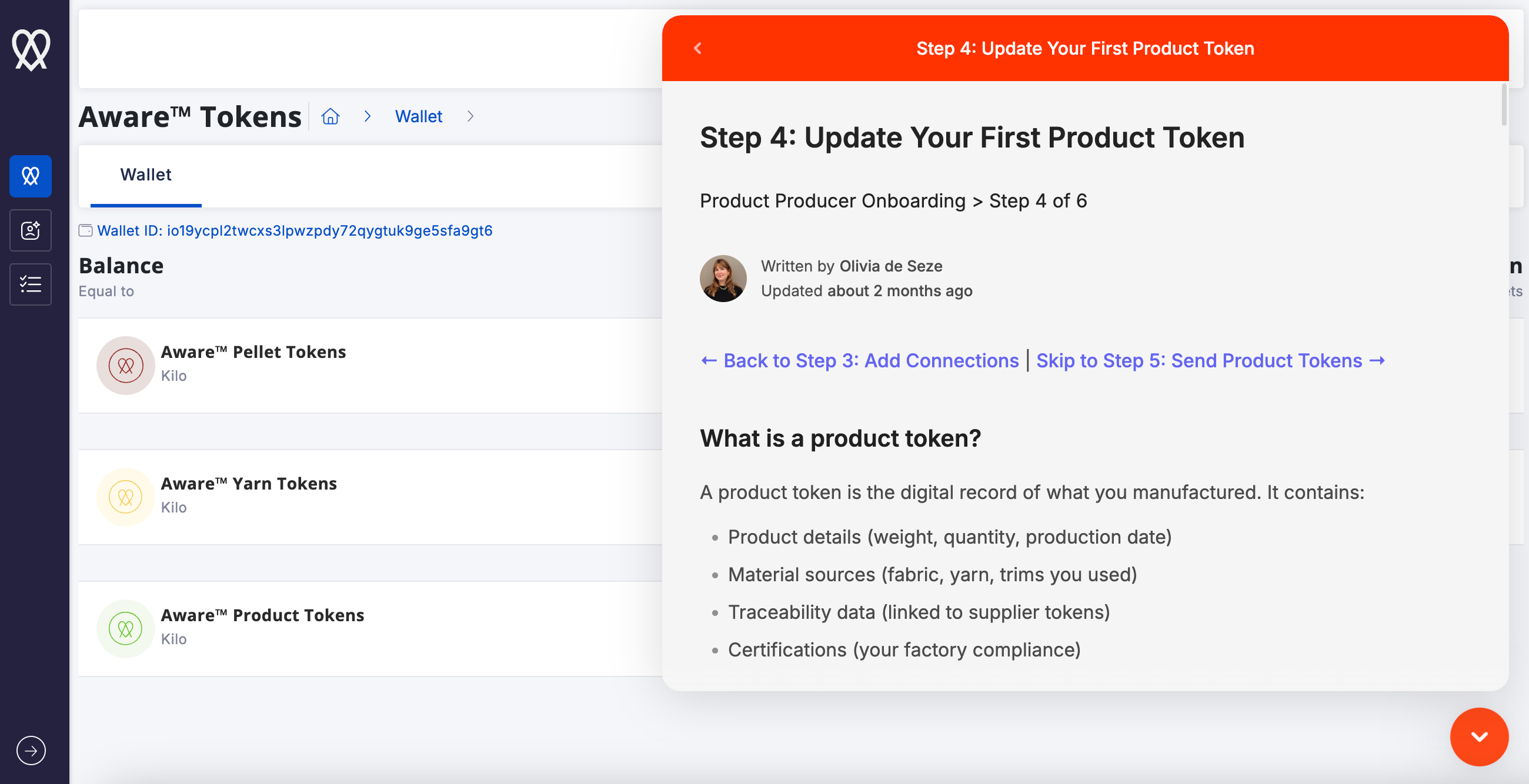Click Kilo unit under Pellet Tokens
Screen dimensions: 1529x784
pyautogui.click(x=174, y=376)
